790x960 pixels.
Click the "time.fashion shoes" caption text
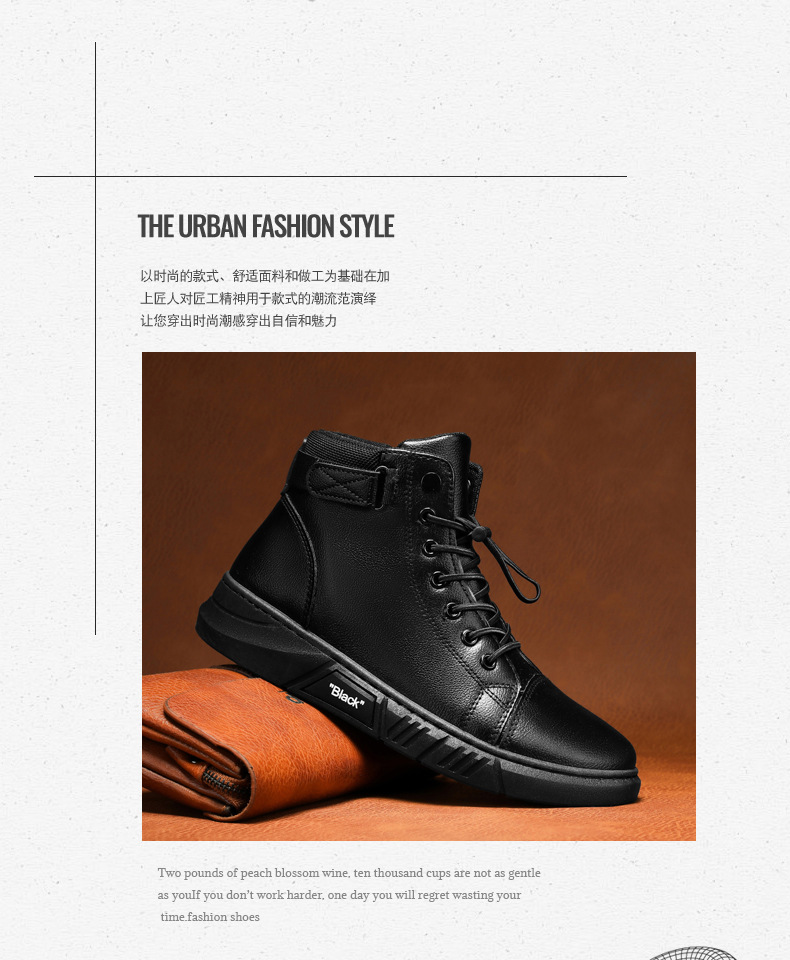pyautogui.click(x=210, y=917)
